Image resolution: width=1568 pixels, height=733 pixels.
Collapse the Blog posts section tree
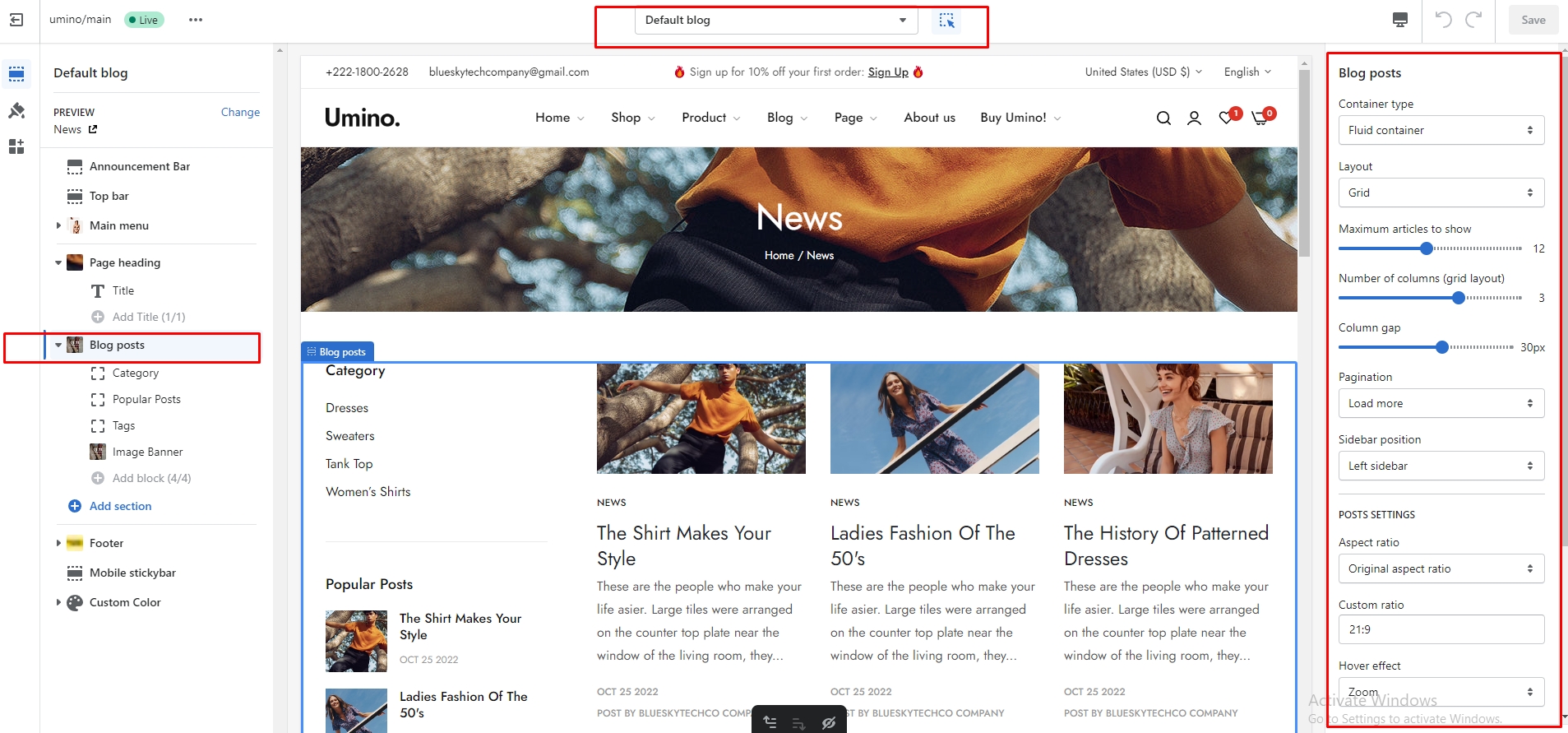(x=58, y=346)
